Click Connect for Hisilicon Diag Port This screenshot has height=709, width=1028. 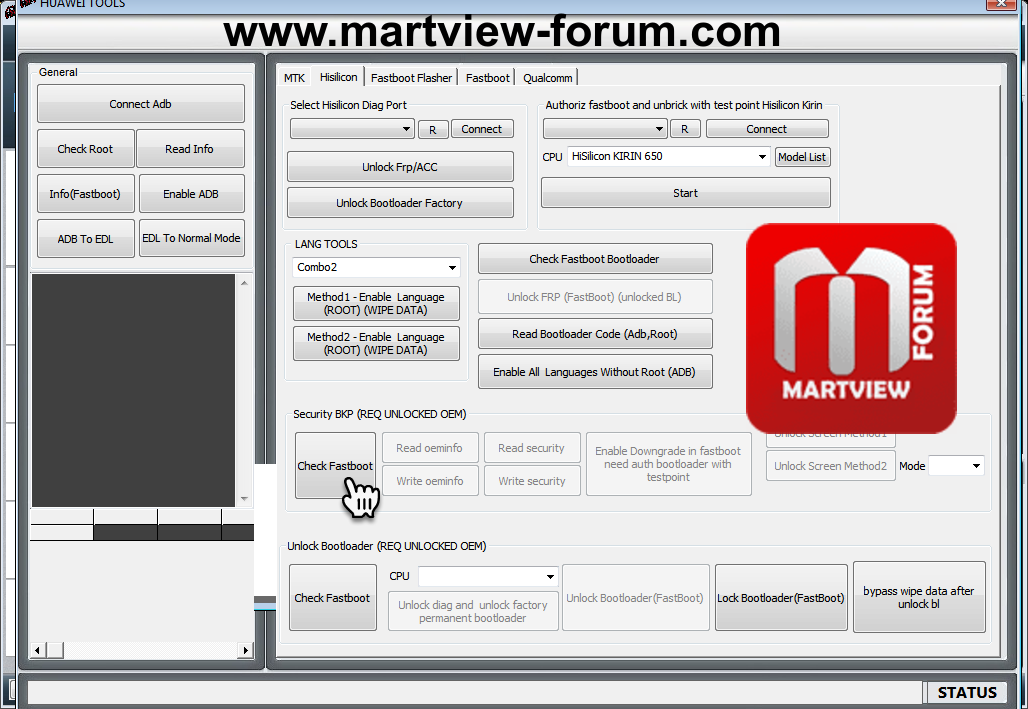482,129
